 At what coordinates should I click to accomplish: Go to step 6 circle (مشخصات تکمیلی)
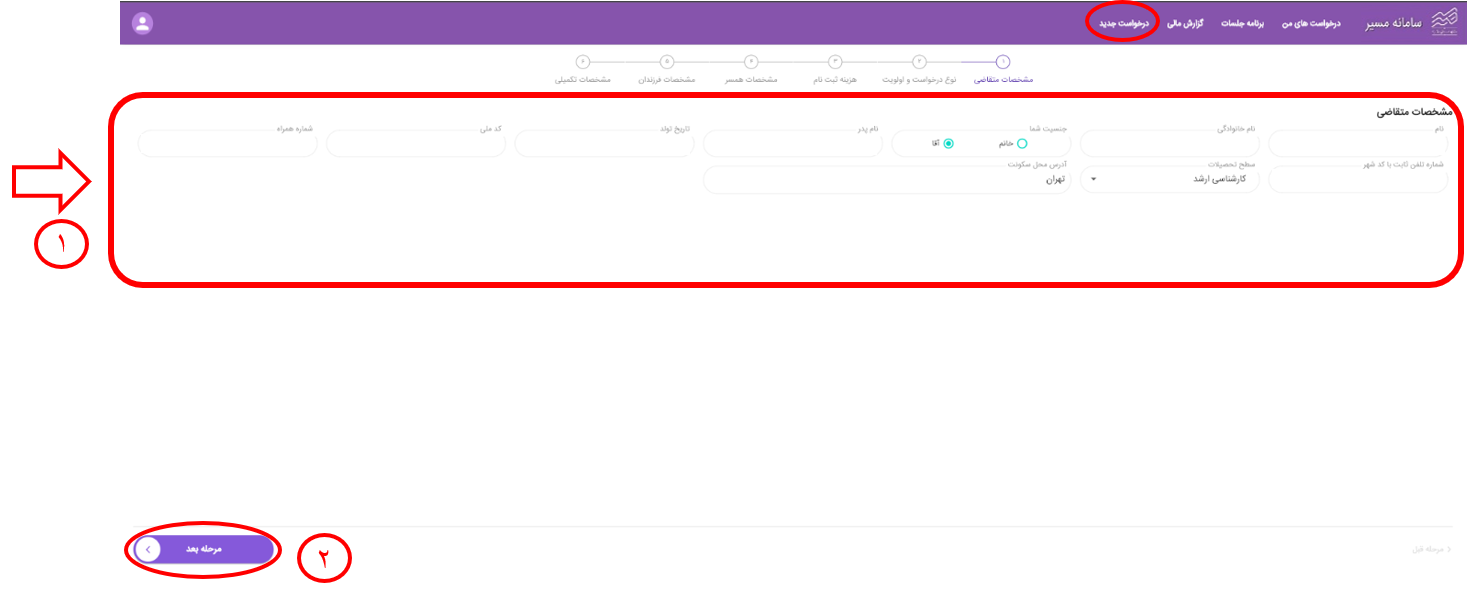click(583, 61)
